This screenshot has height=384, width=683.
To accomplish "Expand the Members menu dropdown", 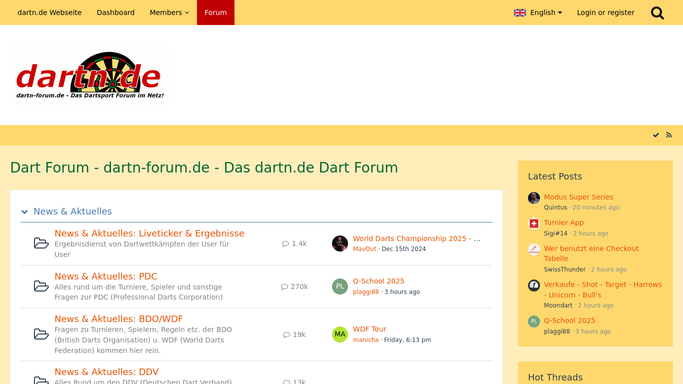I will click(x=169, y=13).
